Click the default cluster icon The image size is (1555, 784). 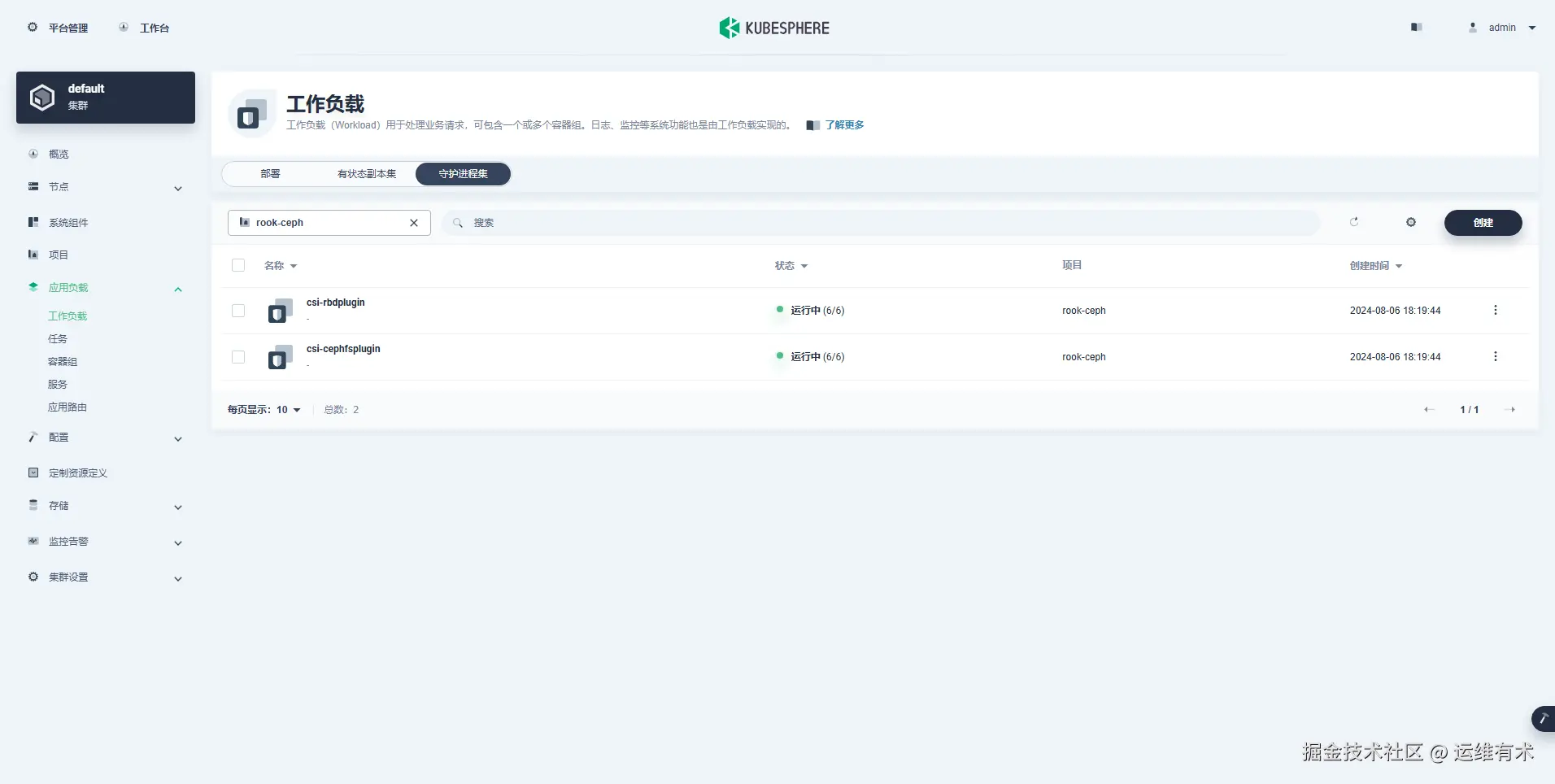[42, 98]
